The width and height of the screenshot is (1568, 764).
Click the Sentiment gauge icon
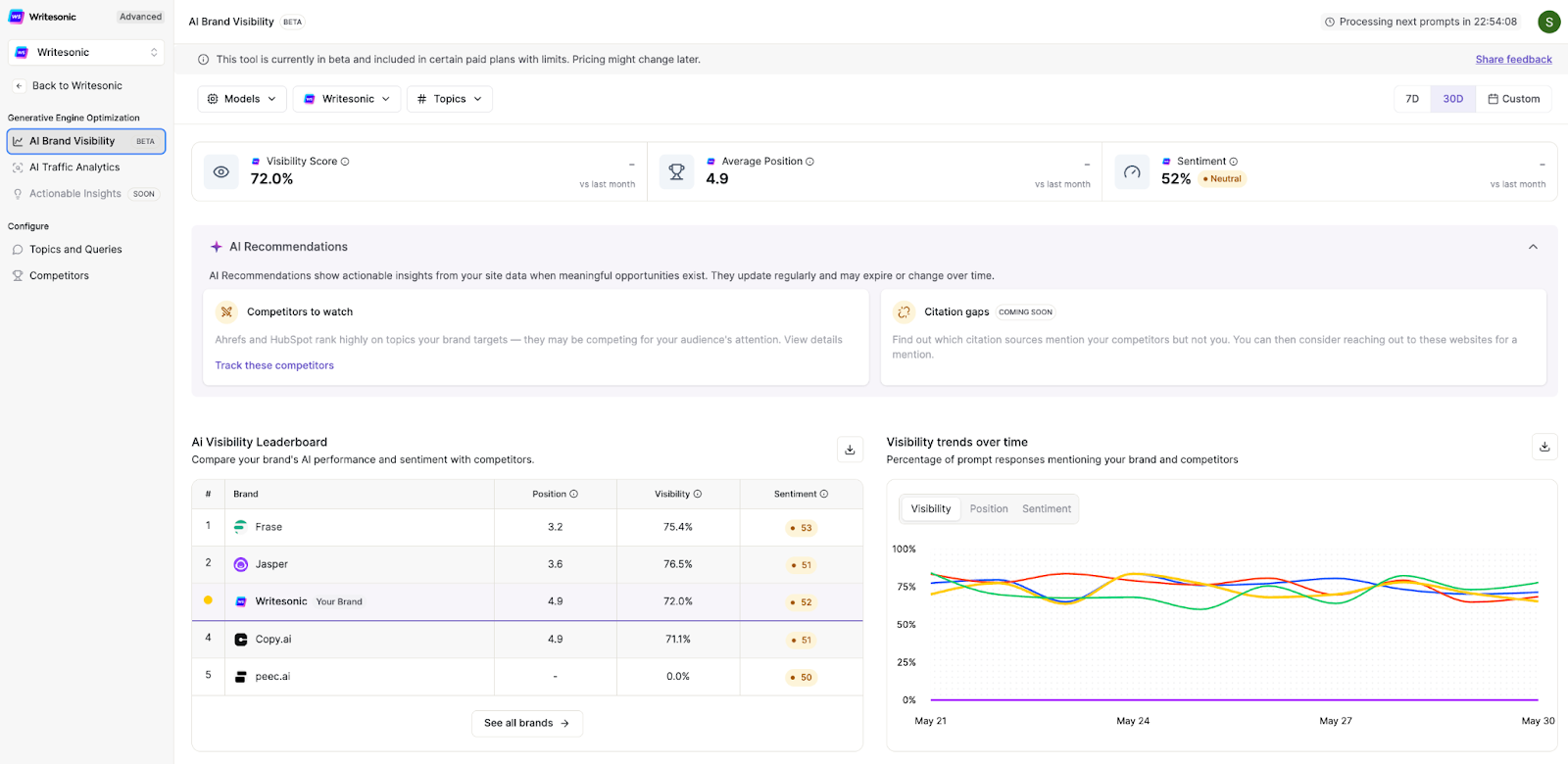tap(1132, 172)
